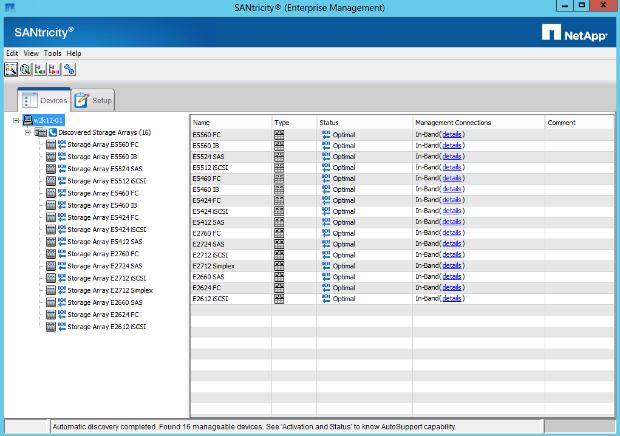The width and height of the screenshot is (620, 436).
Task: Click status icon beside Storage Array E5424 iSCSI
Action: point(62,229)
